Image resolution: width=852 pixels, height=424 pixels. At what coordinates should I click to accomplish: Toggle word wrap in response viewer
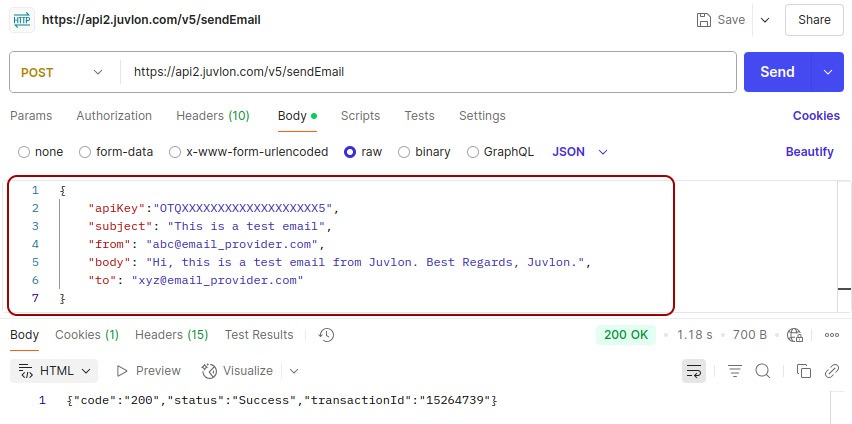694,371
